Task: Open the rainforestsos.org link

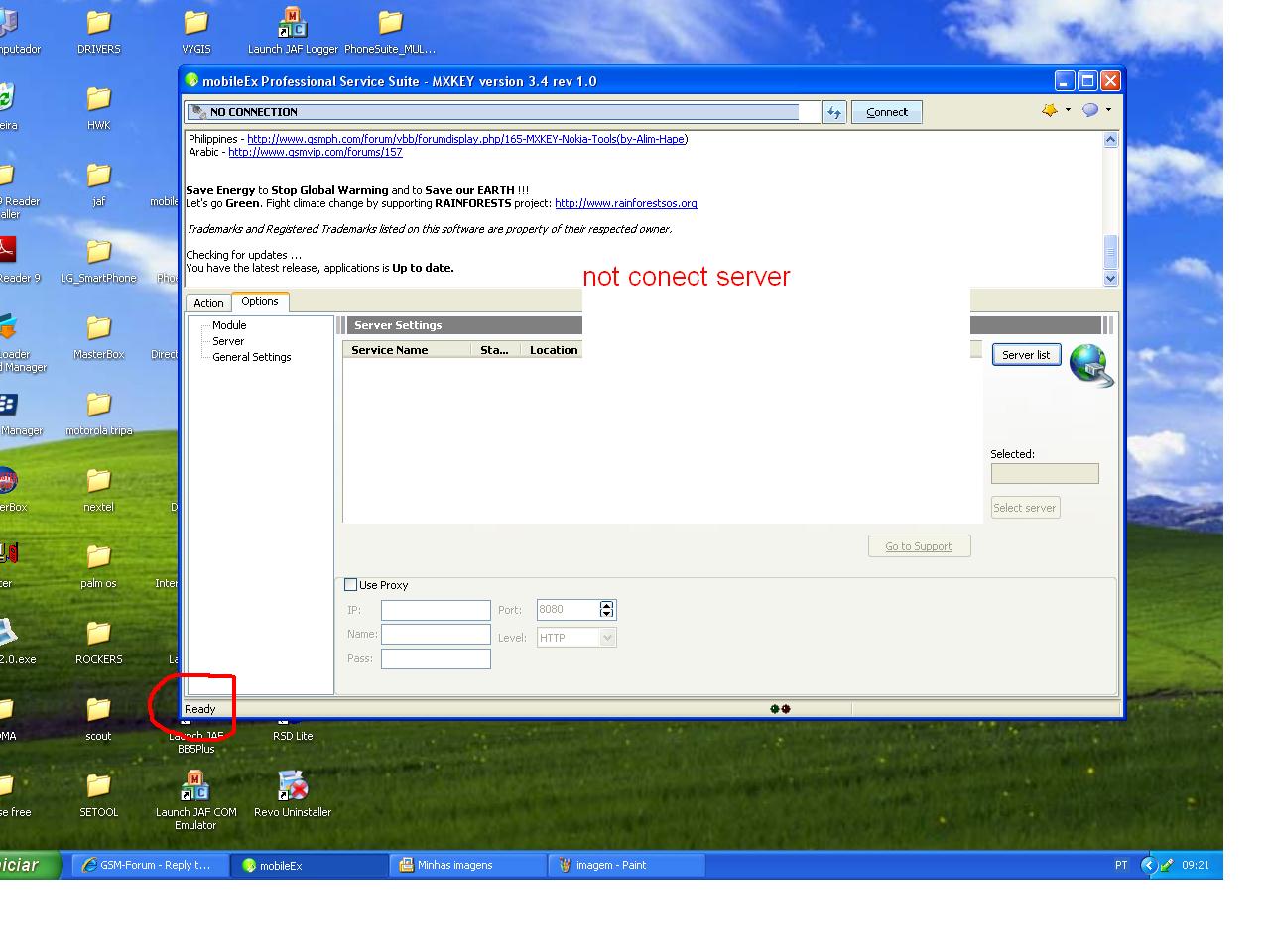Action: pos(626,203)
